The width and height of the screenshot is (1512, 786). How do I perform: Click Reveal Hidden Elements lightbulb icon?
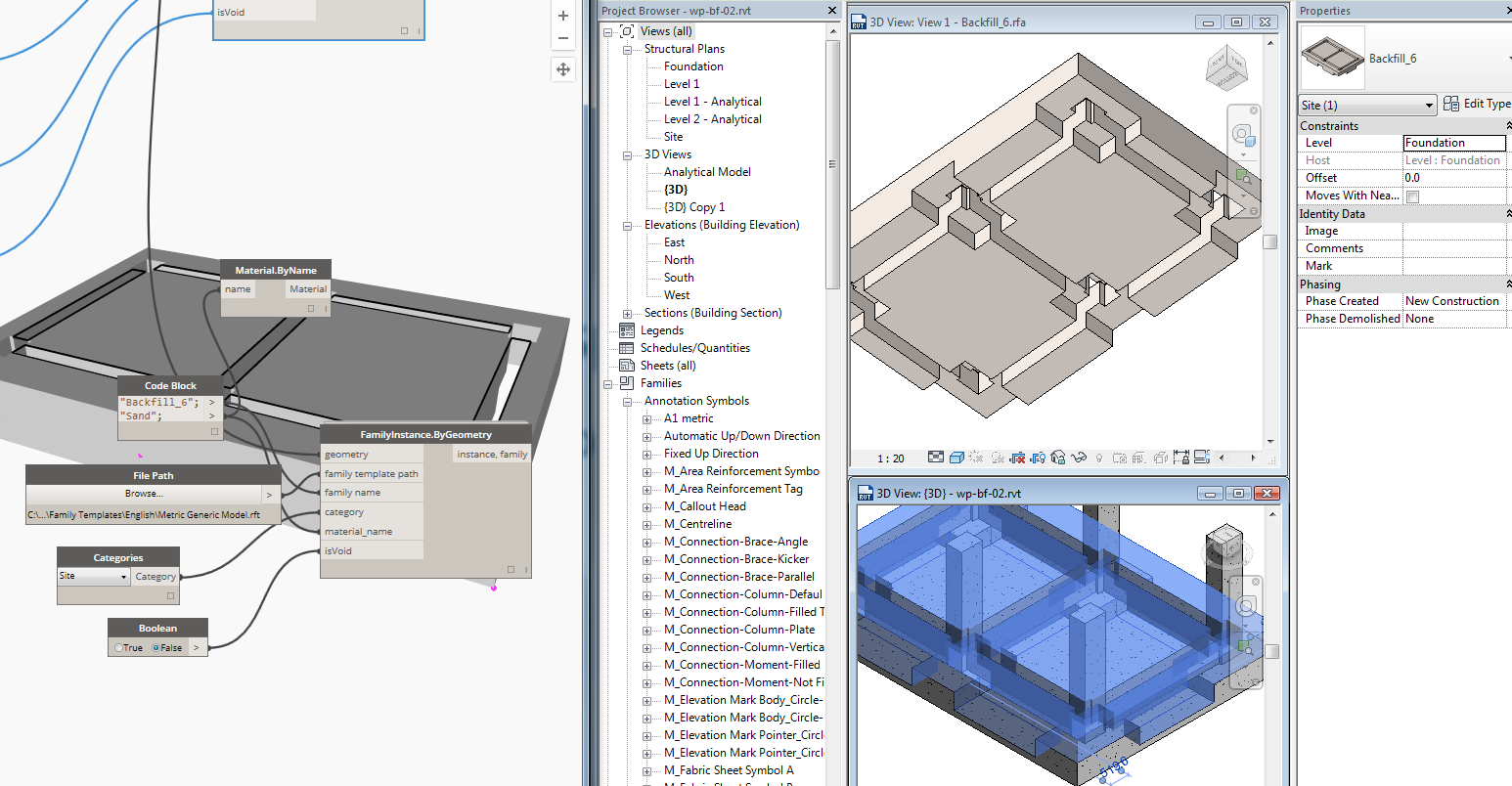point(1098,458)
